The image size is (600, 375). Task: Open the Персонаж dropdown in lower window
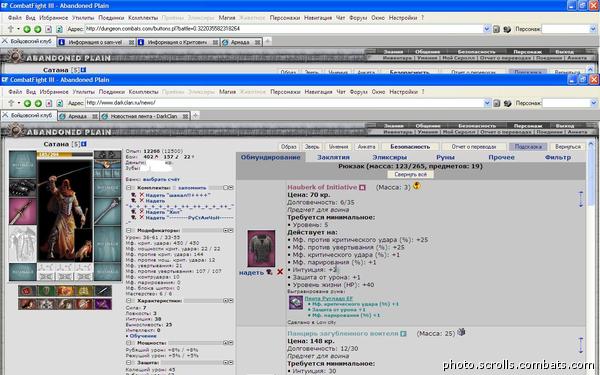(569, 103)
